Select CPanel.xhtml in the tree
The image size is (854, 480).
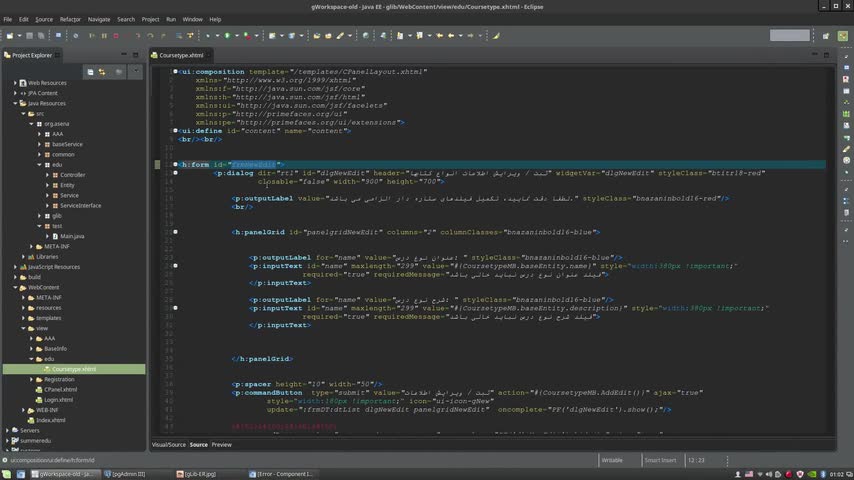pos(60,390)
